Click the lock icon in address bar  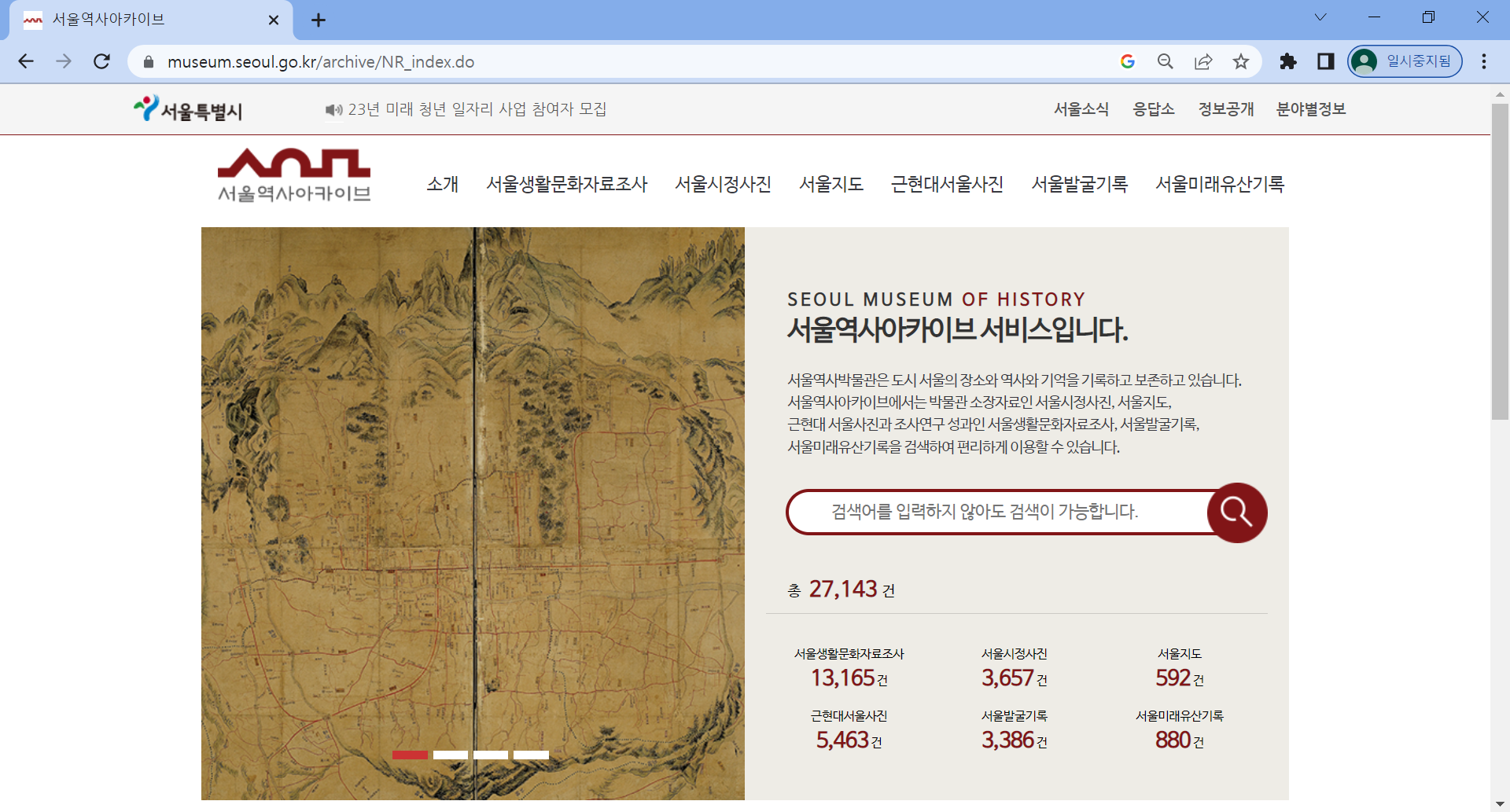(x=149, y=61)
